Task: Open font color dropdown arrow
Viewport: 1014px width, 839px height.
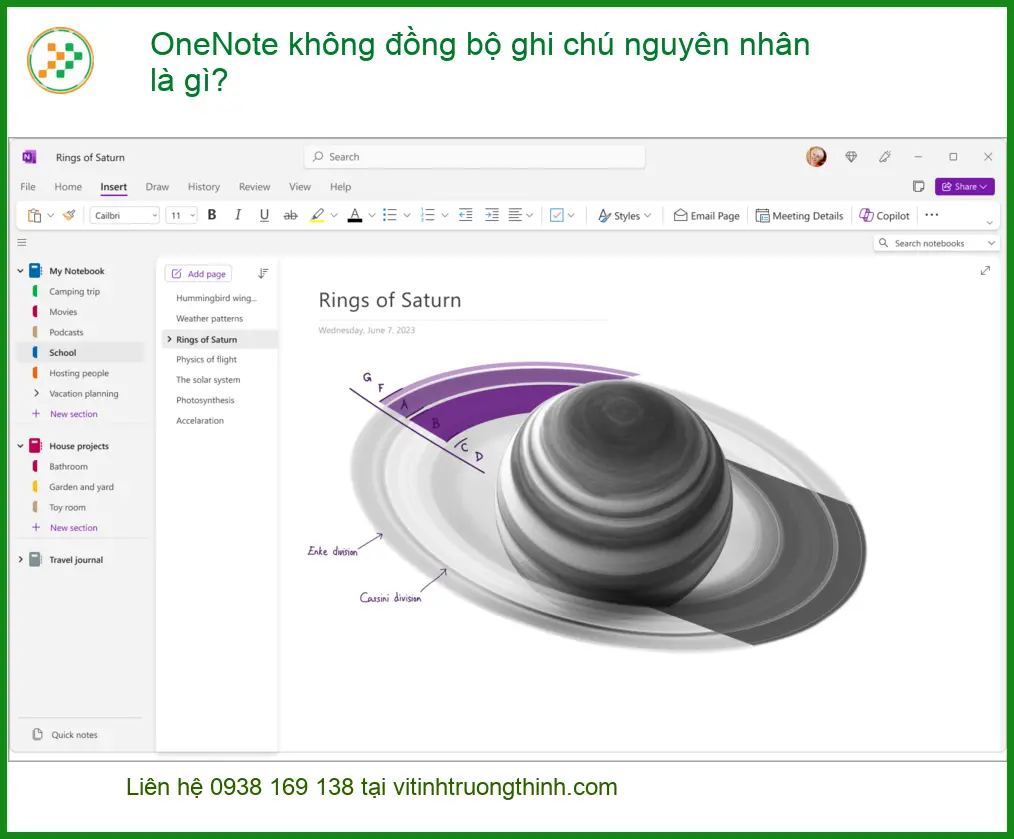Action: pos(372,215)
